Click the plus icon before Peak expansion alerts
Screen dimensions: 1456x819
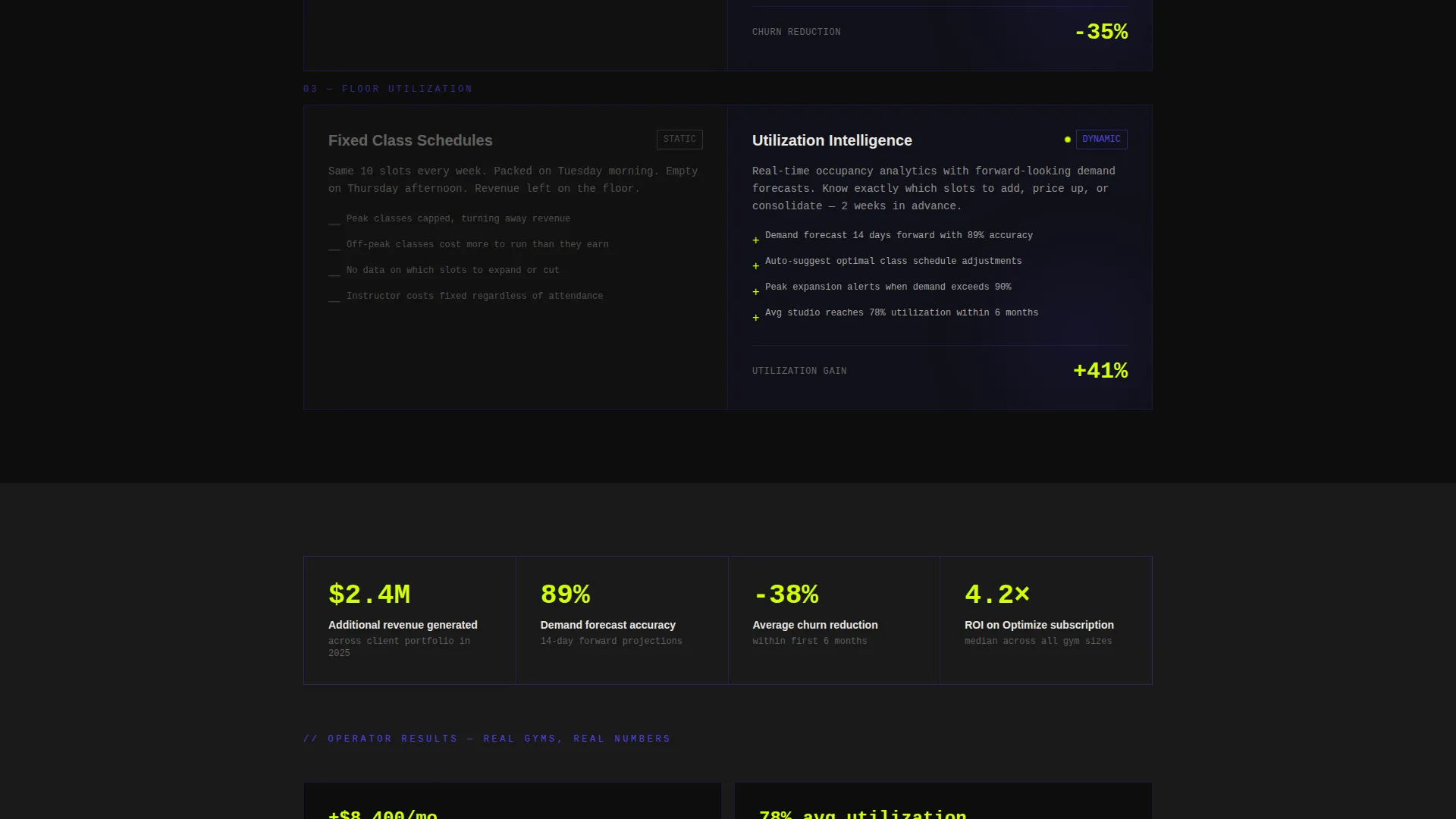756,292
